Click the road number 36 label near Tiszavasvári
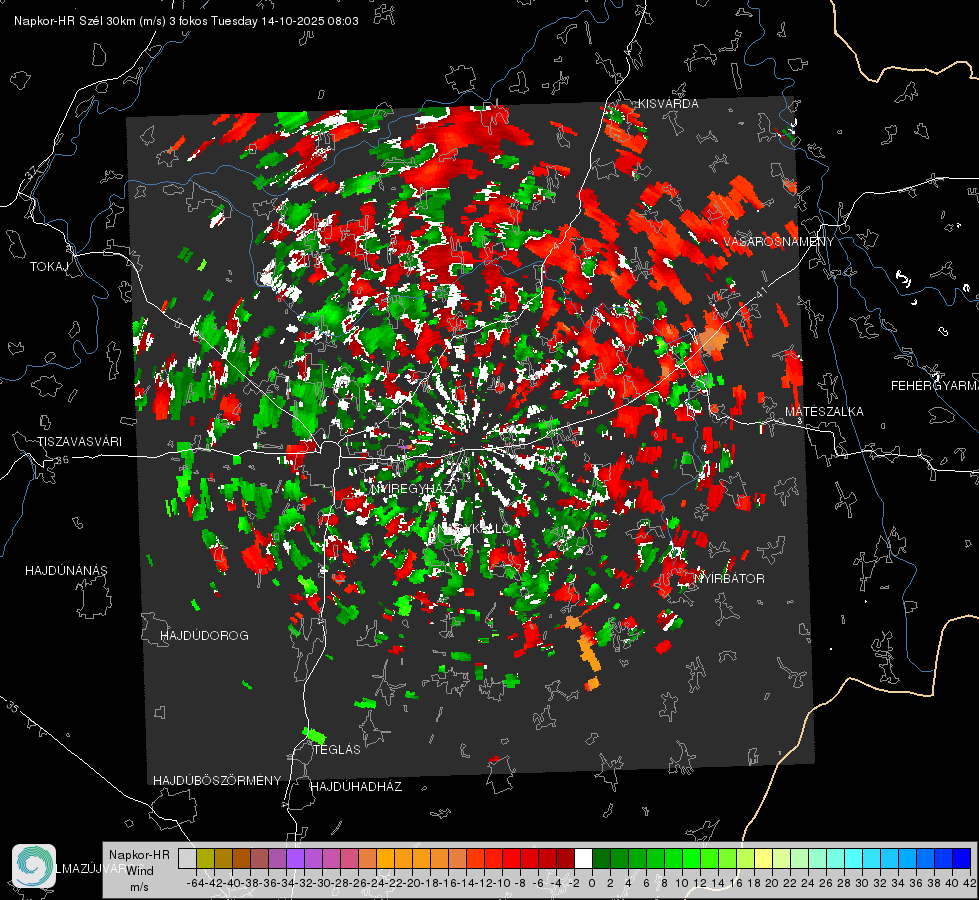The image size is (979, 900). tap(62, 460)
